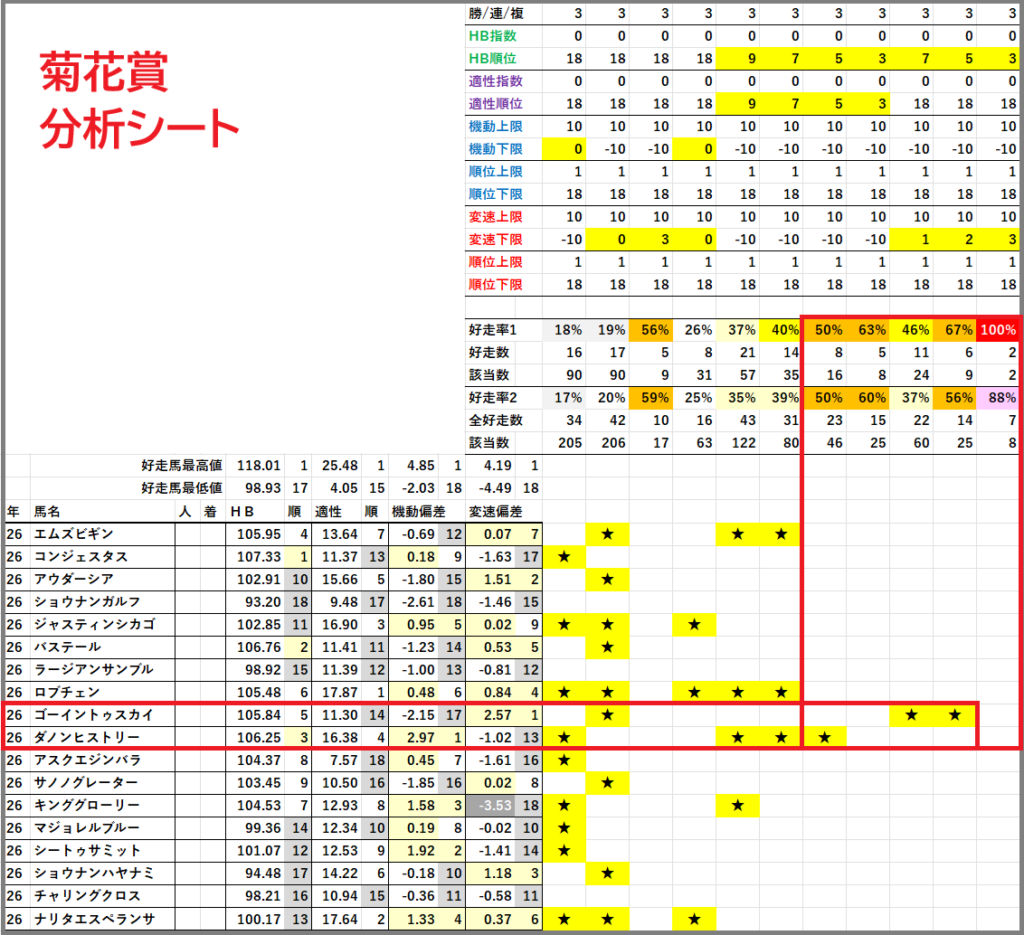Select the horse name ダノンヒストリー
This screenshot has height=935, width=1024.
[87, 738]
